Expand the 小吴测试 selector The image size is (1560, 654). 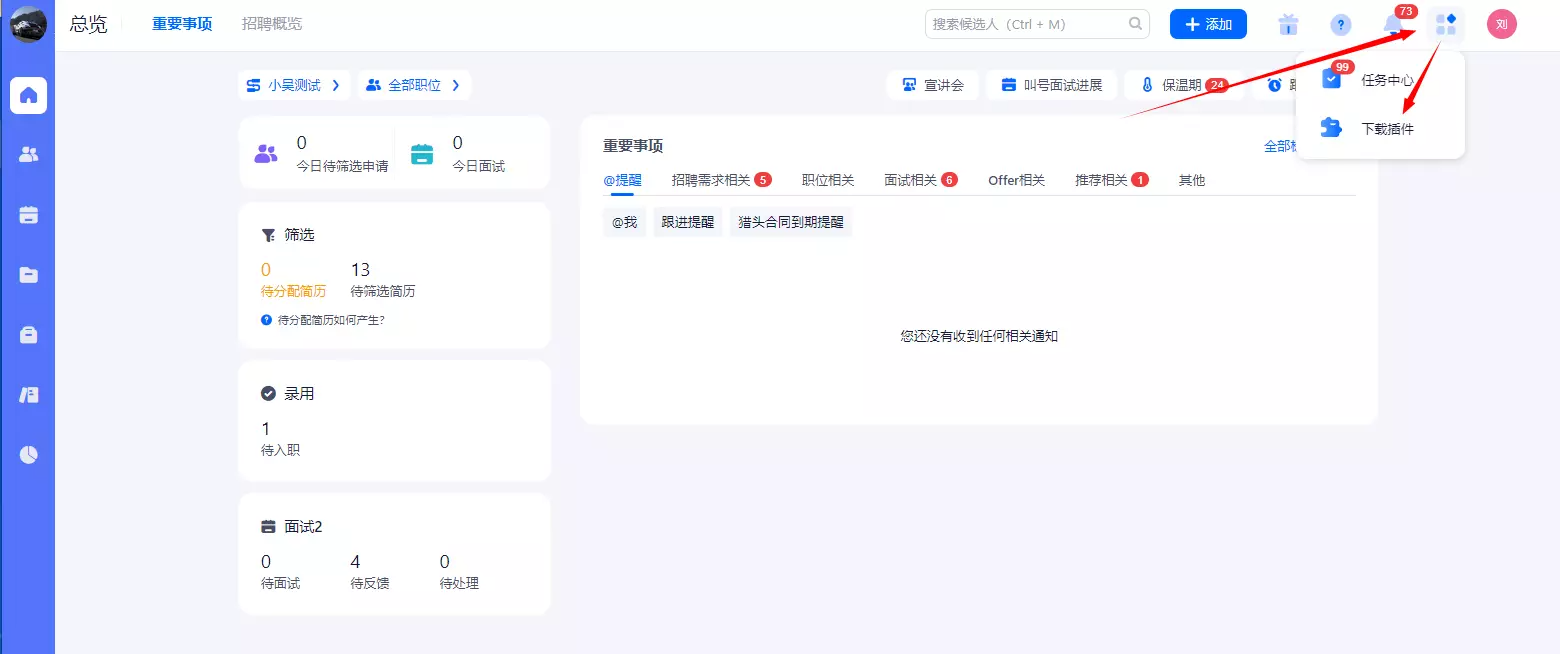tap(294, 86)
